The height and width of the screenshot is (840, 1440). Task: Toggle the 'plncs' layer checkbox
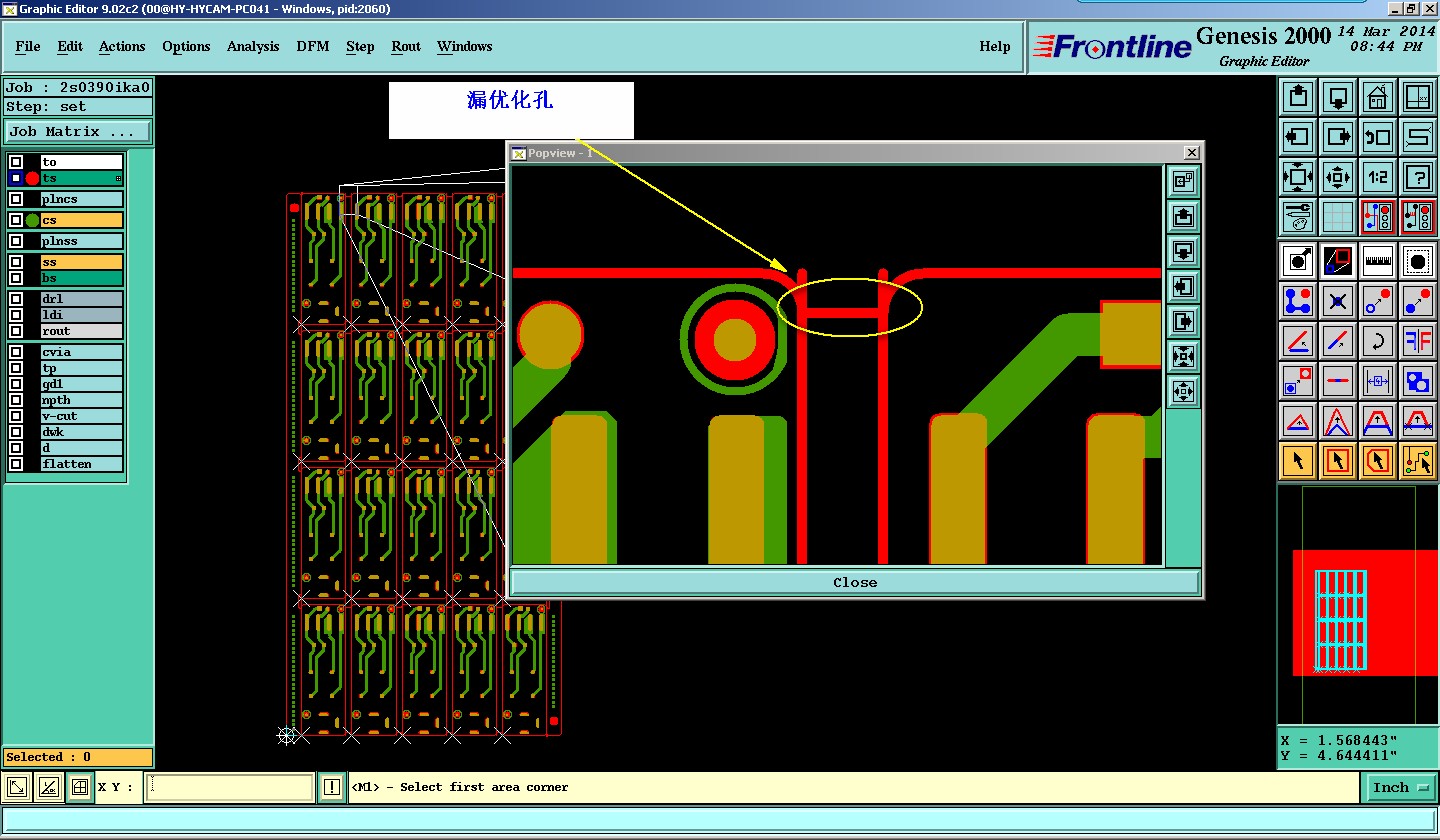coord(16,199)
